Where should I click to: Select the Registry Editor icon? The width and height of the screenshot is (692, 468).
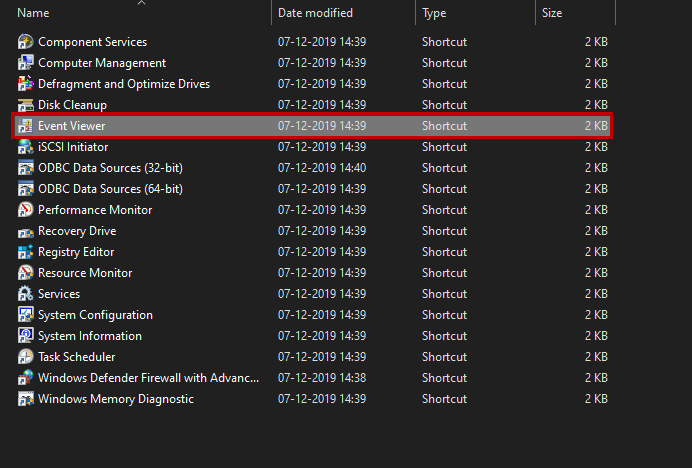[26, 252]
